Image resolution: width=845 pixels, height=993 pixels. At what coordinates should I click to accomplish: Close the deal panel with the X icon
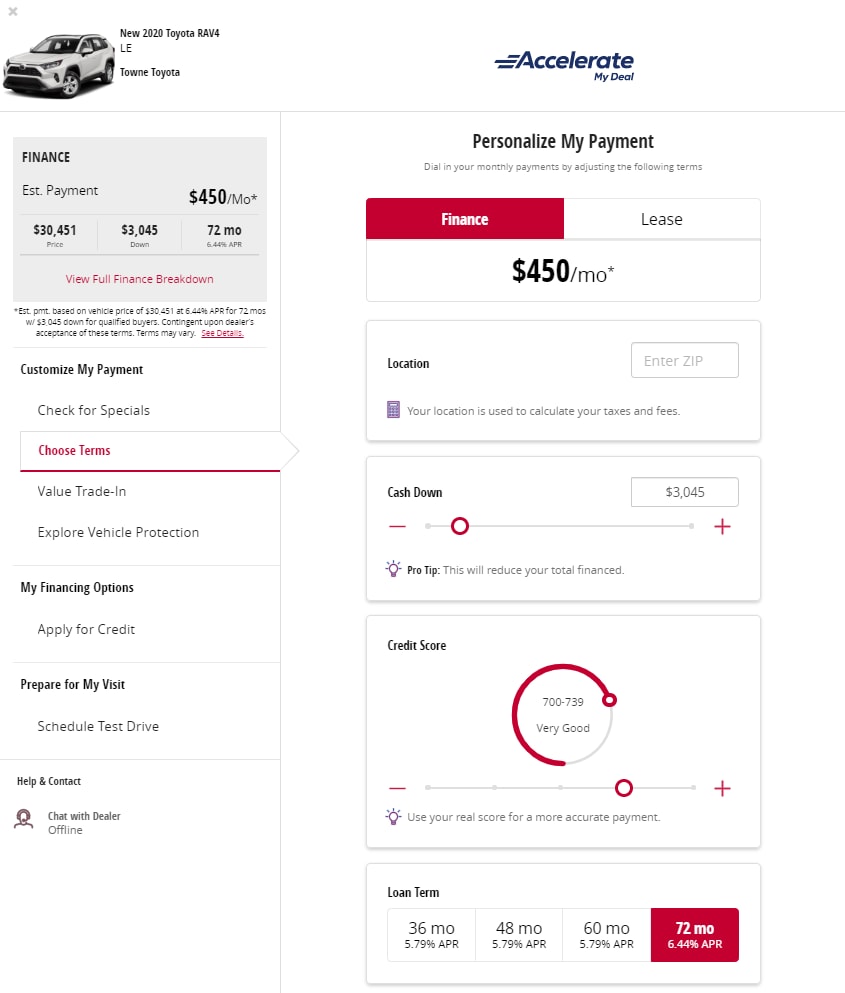coord(13,11)
